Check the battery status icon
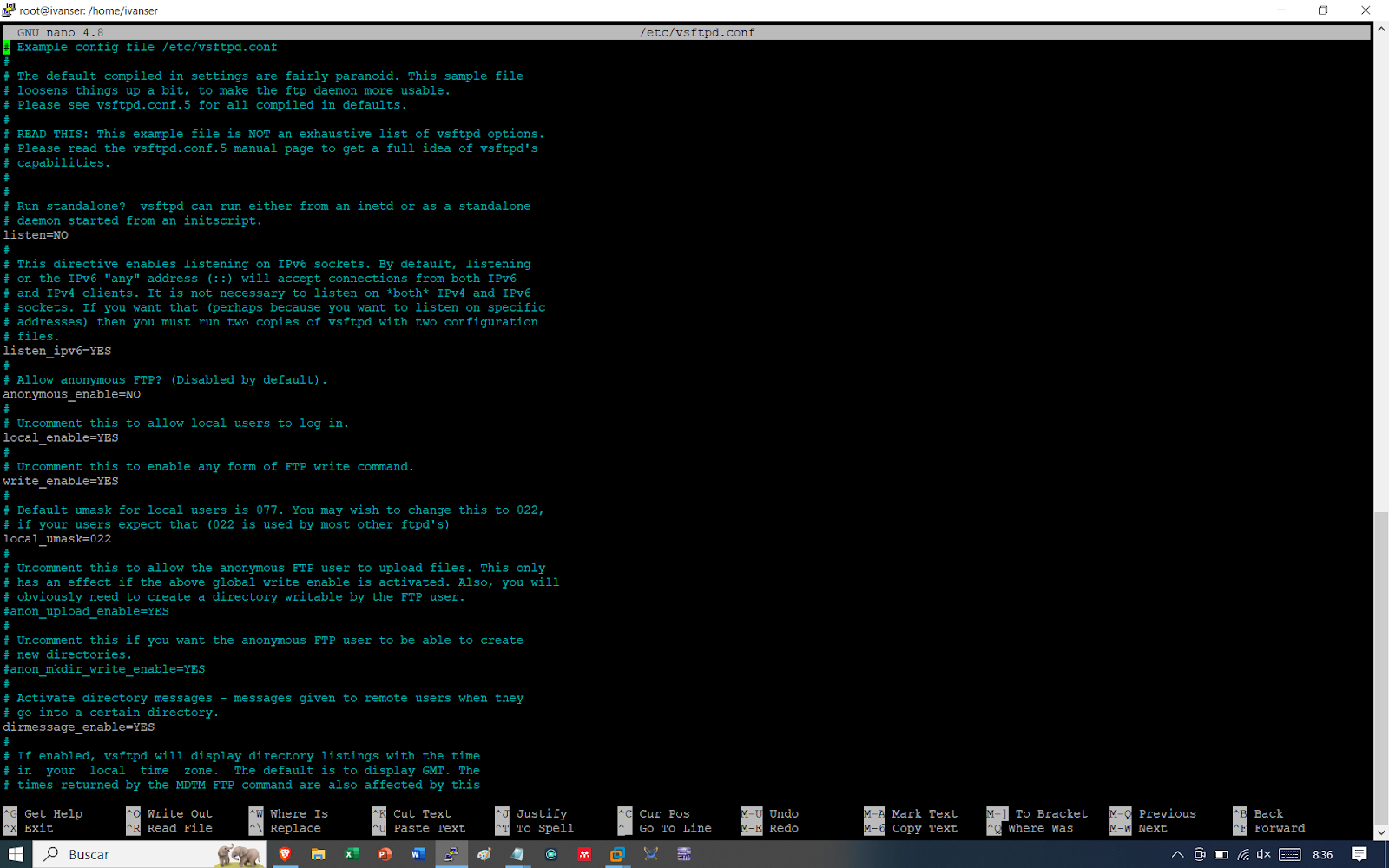Image resolution: width=1389 pixels, height=868 pixels. pyautogui.click(x=1221, y=854)
